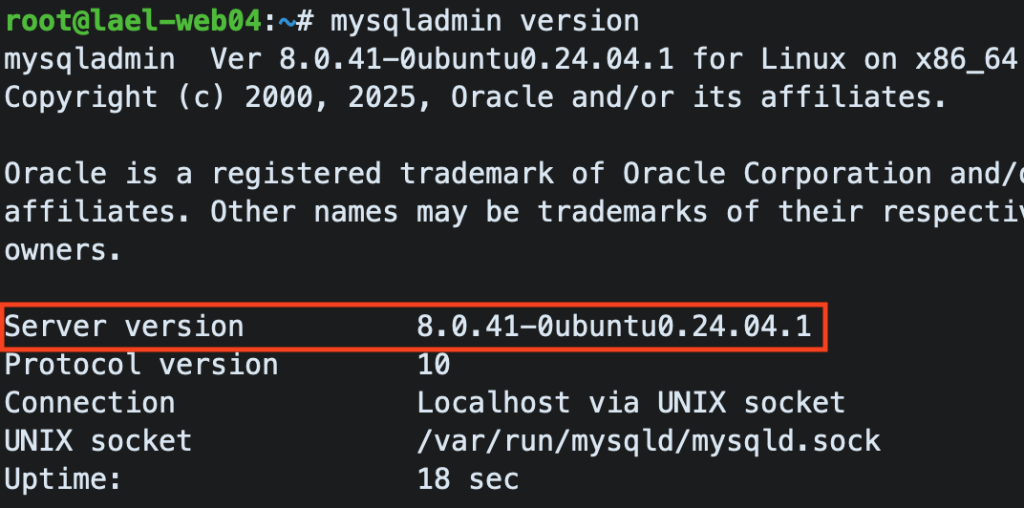
Task: Click the 'Uptime:' label
Action: (x=63, y=479)
